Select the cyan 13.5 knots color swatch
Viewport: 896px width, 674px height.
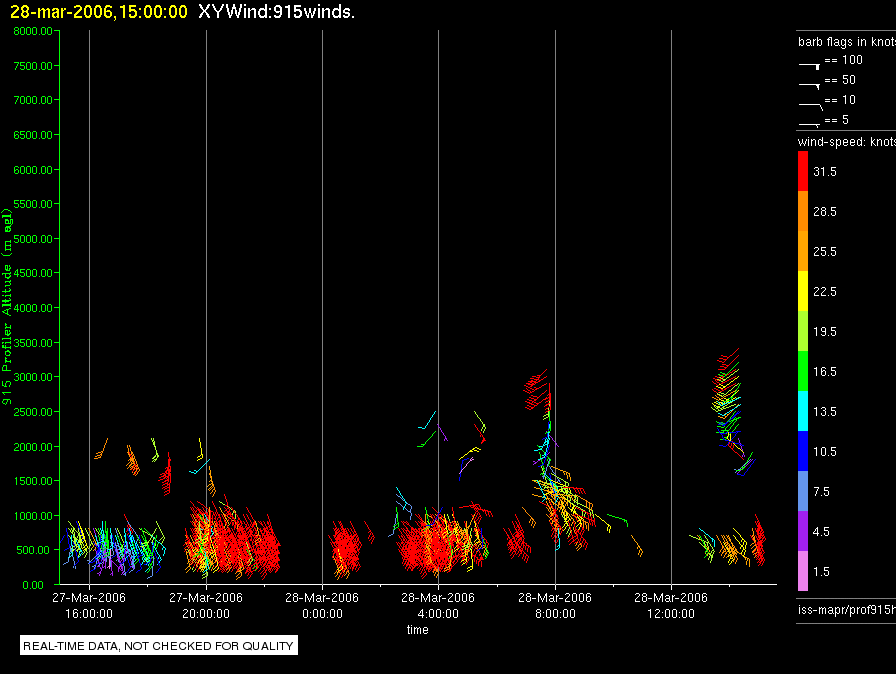click(803, 411)
